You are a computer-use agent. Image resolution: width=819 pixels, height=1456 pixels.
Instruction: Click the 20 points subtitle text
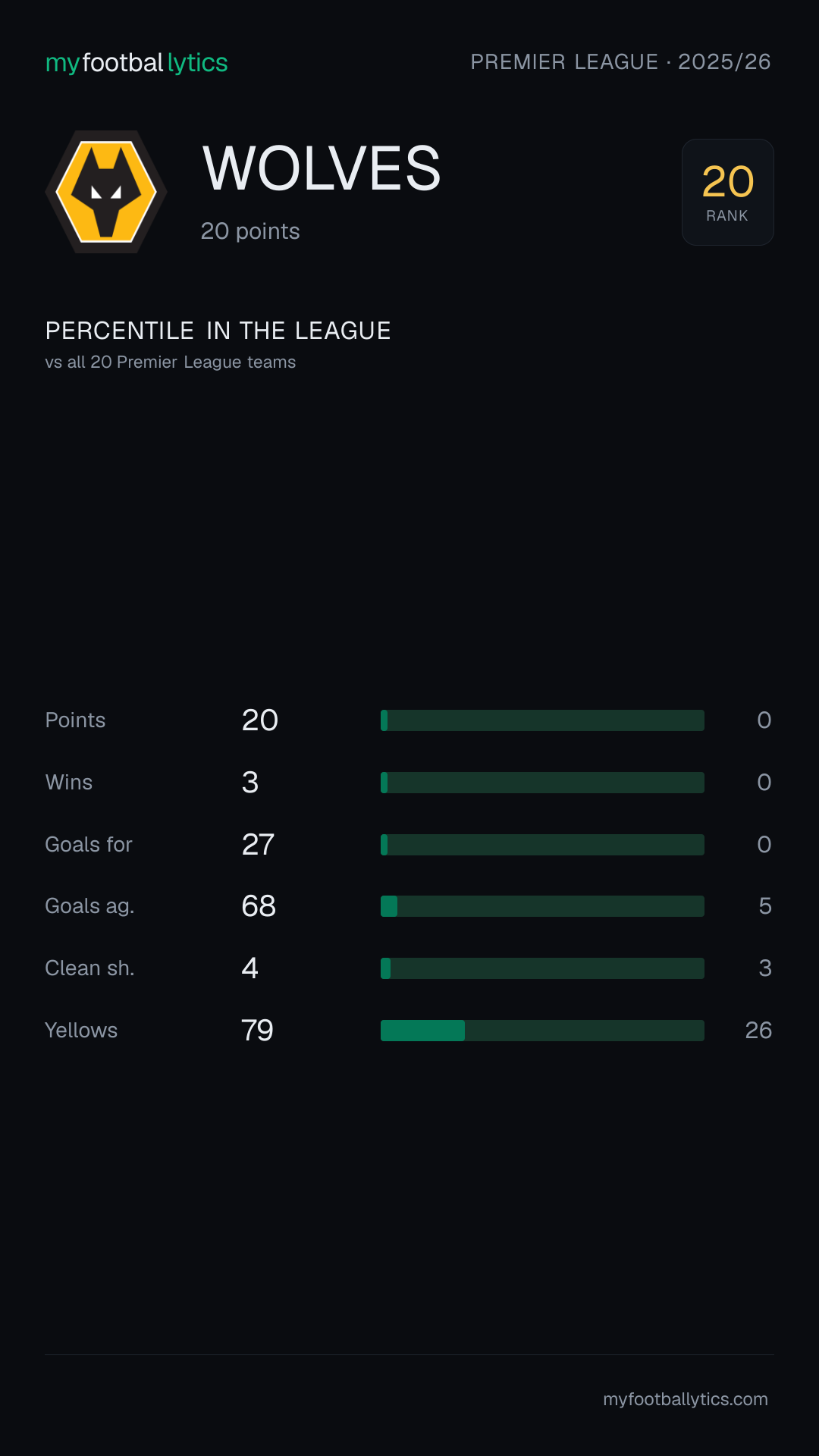click(x=250, y=231)
